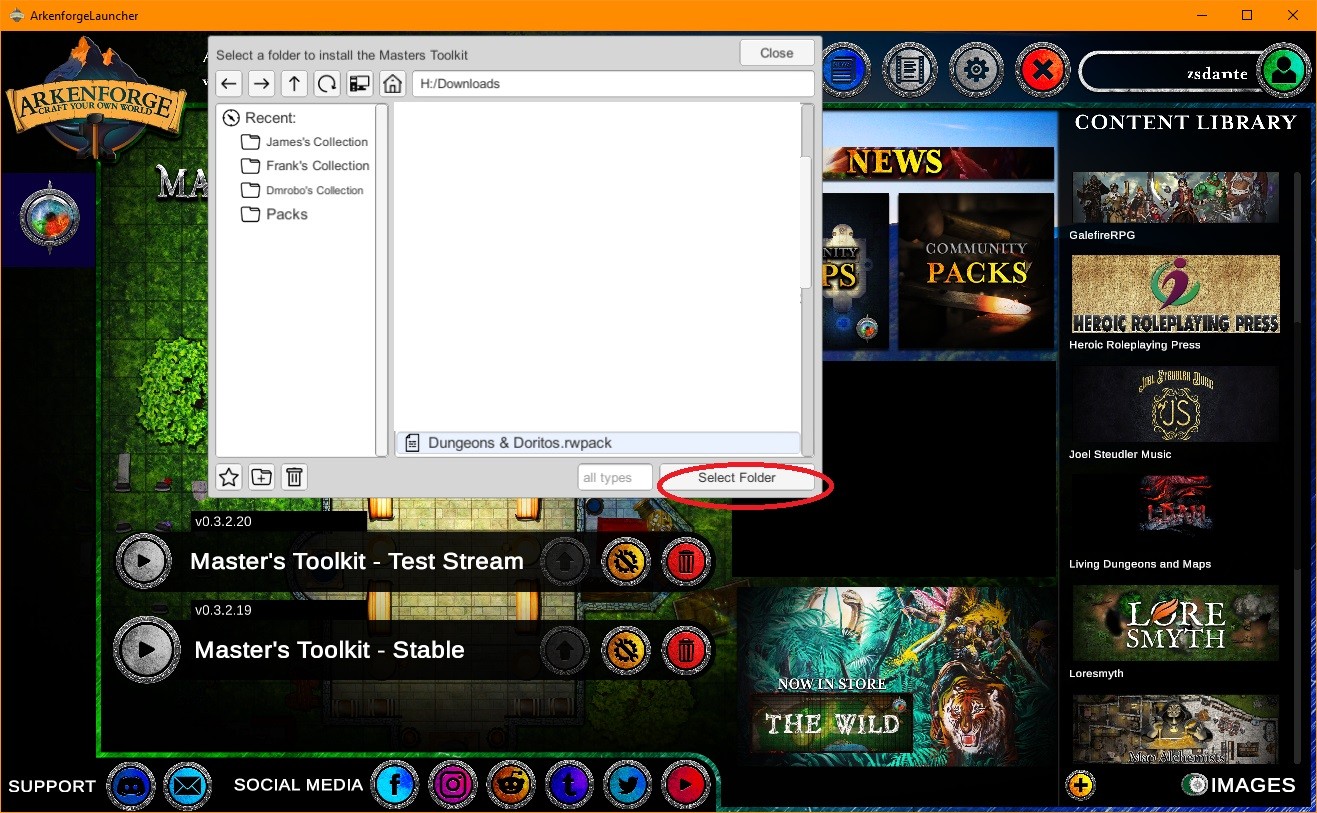Click the H:/Downloads path field
This screenshot has width=1317, height=813.
(612, 84)
